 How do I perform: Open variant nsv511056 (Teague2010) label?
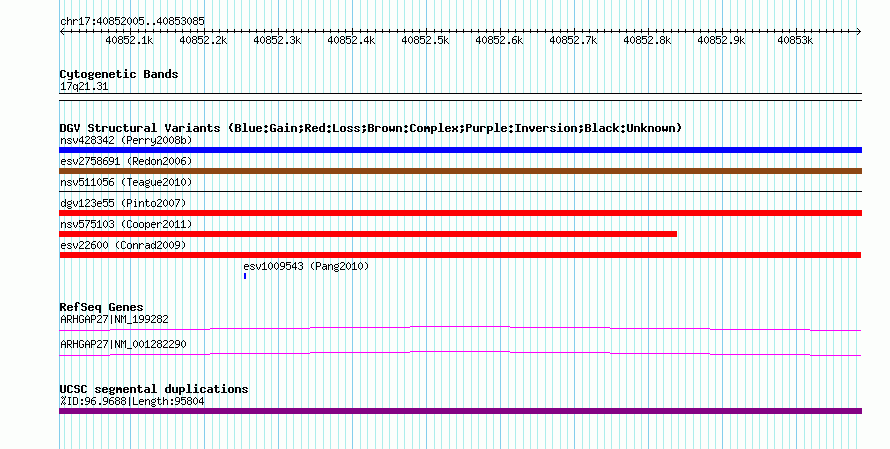coord(126,182)
